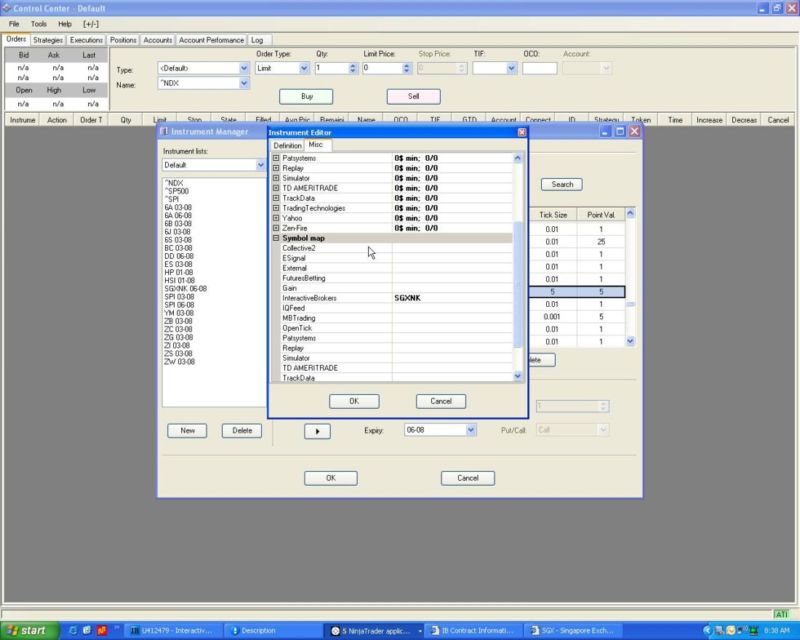Click New in Instrument Manager
Image resolution: width=800 pixels, height=640 pixels.
[187, 431]
